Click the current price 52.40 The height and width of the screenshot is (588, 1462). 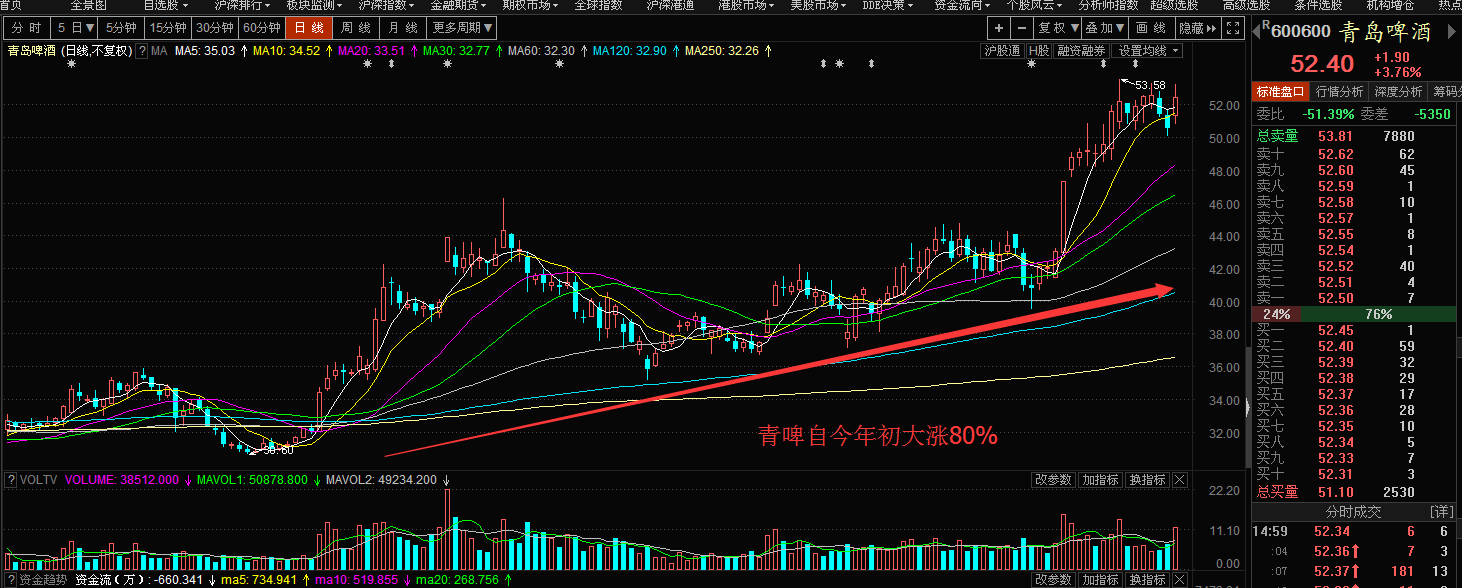pyautogui.click(x=1321, y=64)
